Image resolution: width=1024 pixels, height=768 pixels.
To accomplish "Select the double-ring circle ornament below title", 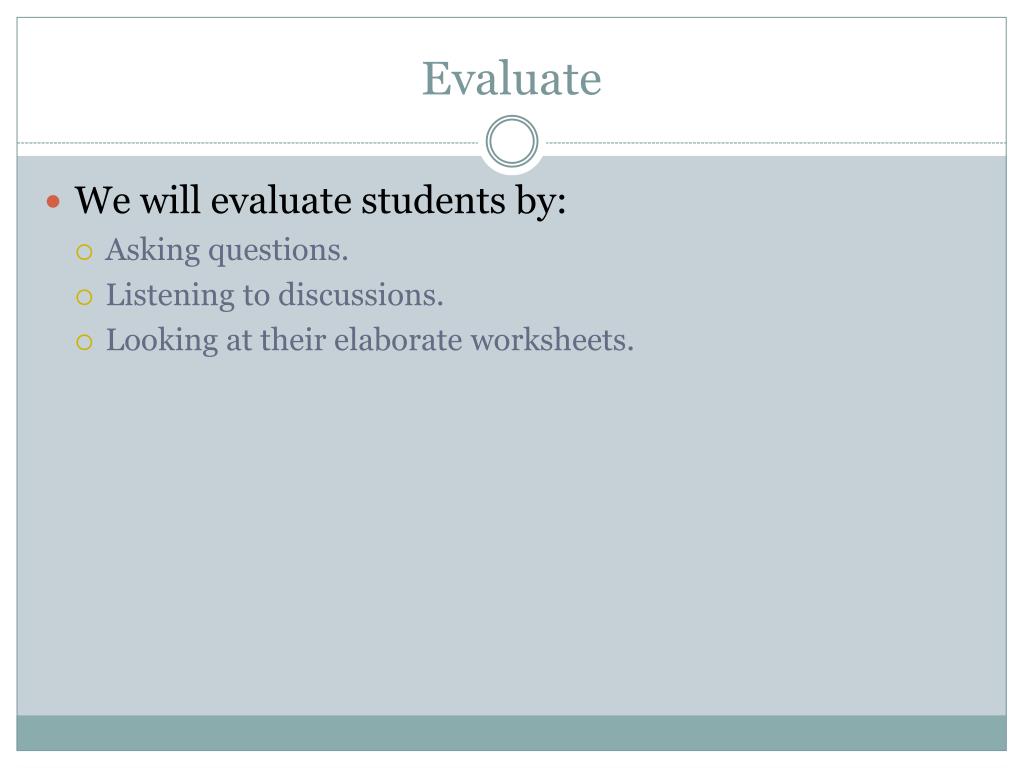I will point(512,141).
